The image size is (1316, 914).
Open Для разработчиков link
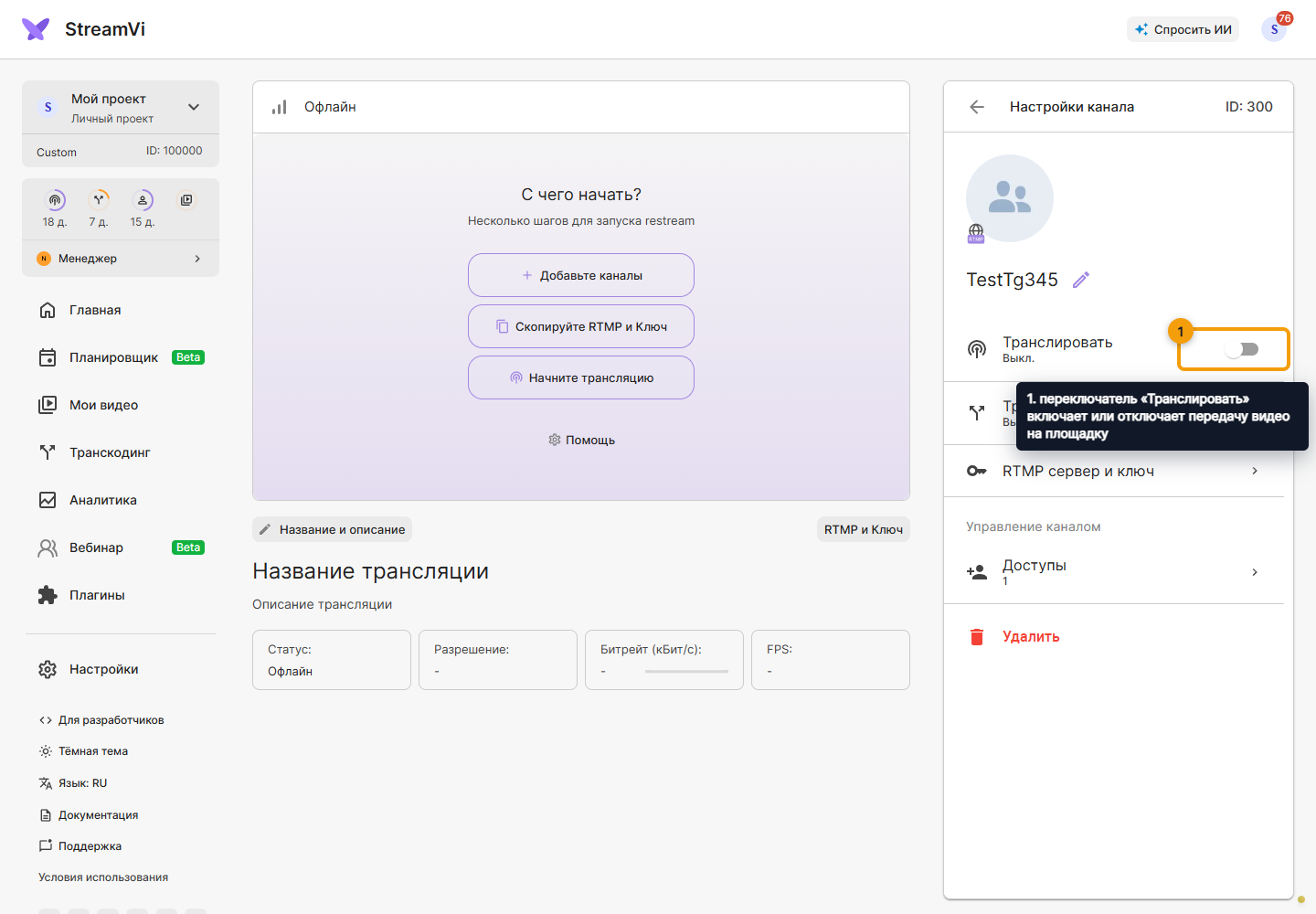pyautogui.click(x=101, y=720)
